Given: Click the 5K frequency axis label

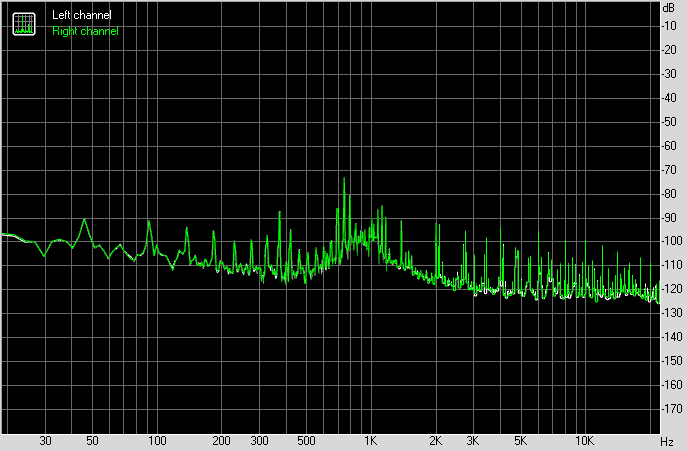Looking at the screenshot, I should point(520,440).
